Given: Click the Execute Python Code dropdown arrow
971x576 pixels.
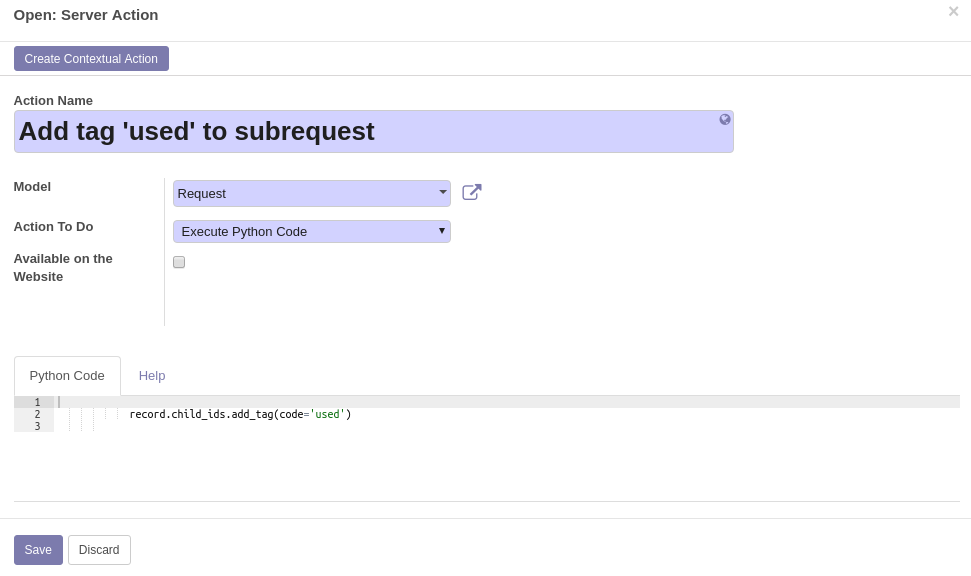Looking at the screenshot, I should [x=442, y=231].
